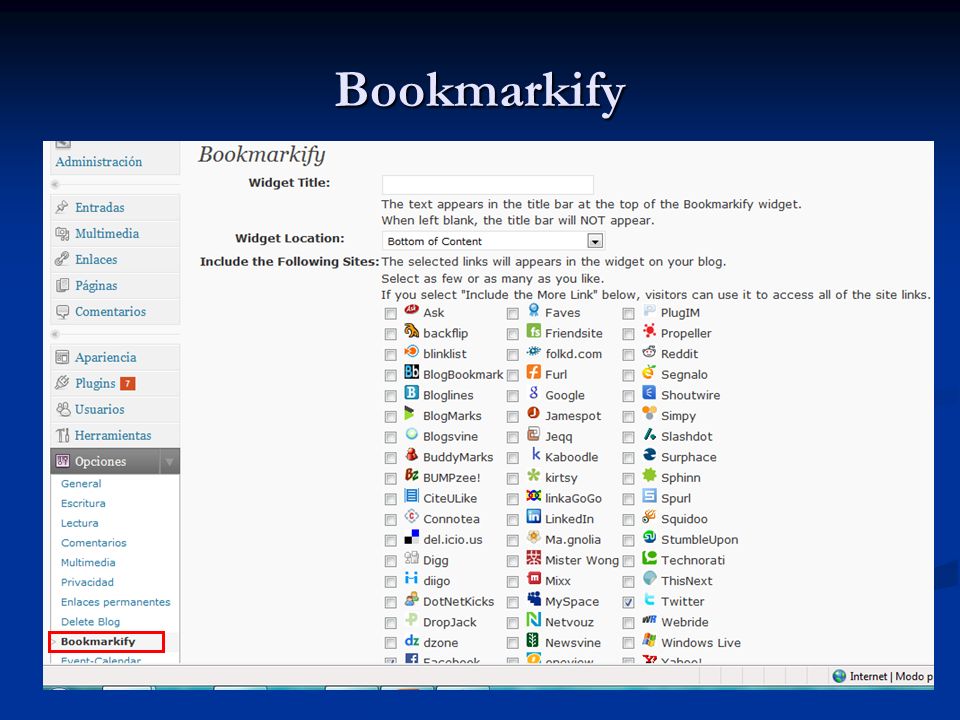Image resolution: width=960 pixels, height=720 pixels.
Task: Click the del.icio.us site icon
Action: (x=411, y=538)
